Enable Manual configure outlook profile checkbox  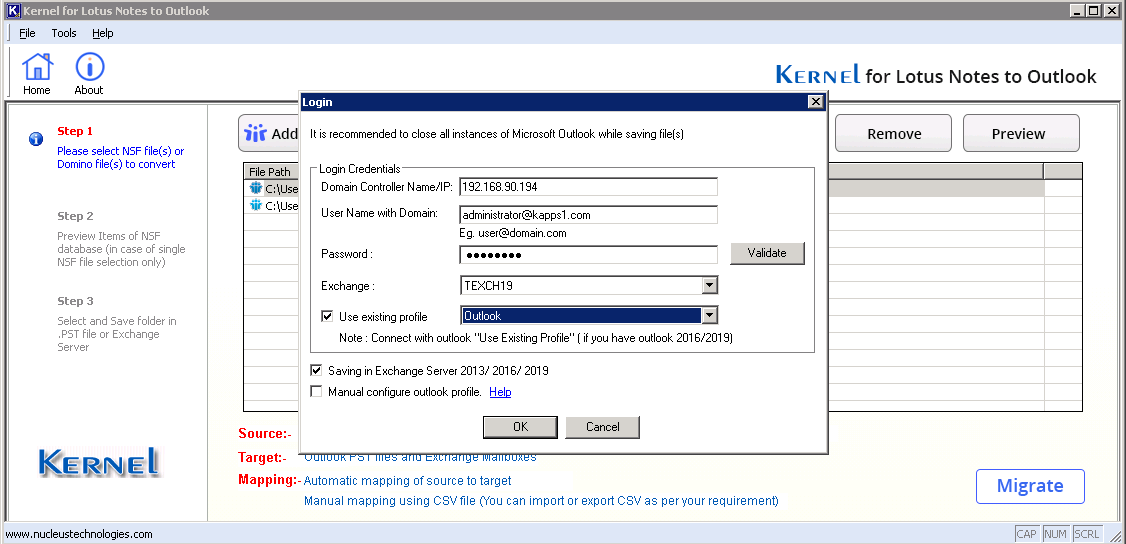316,391
